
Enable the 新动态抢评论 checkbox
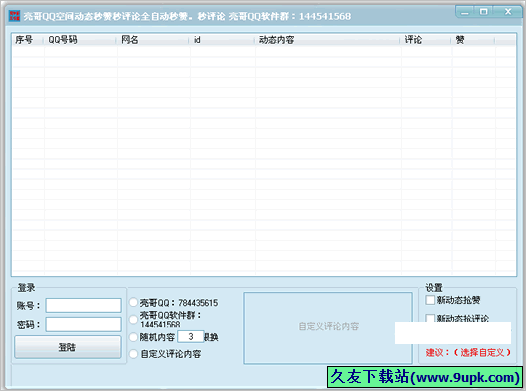(430, 318)
